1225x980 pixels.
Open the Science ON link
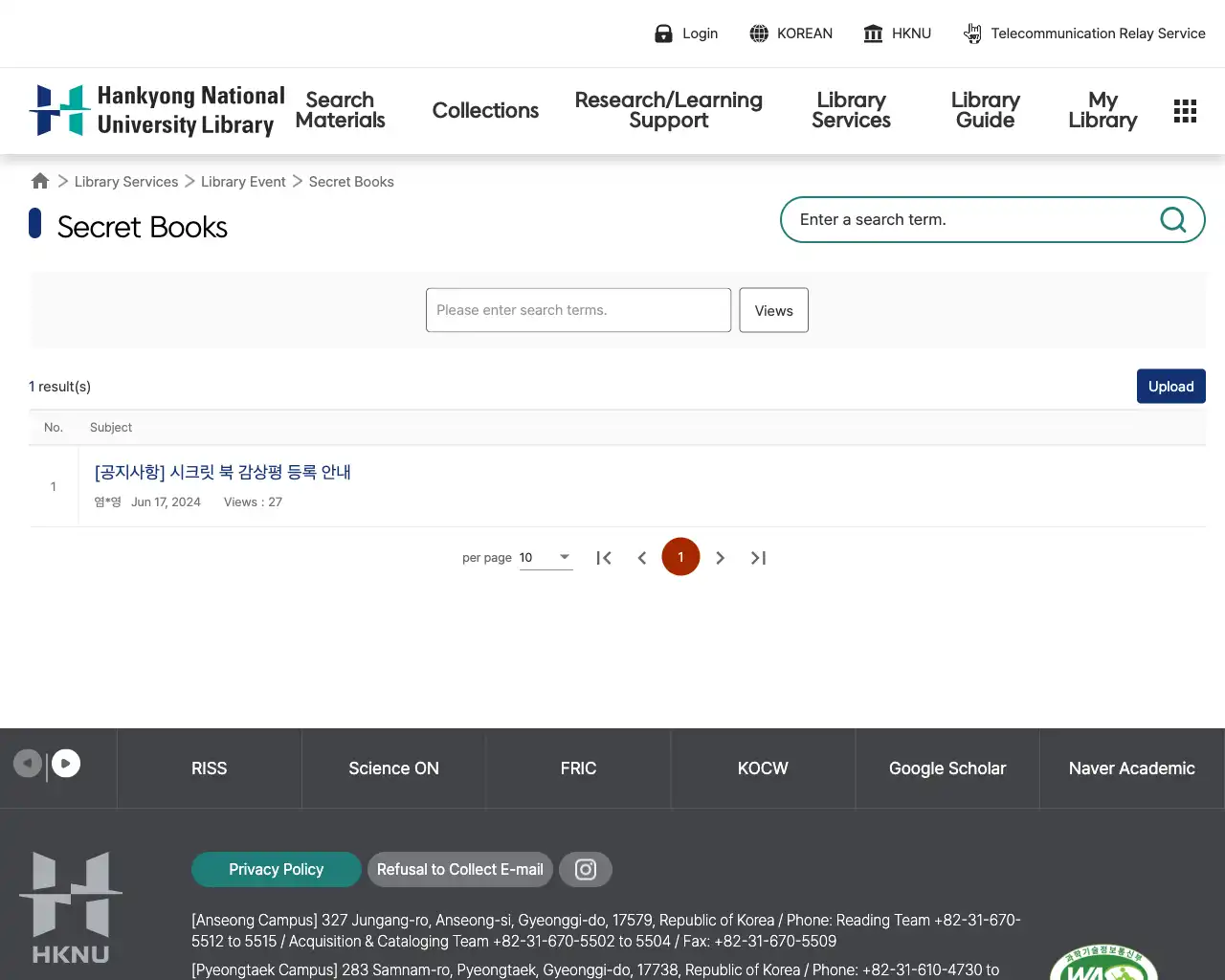click(x=393, y=768)
